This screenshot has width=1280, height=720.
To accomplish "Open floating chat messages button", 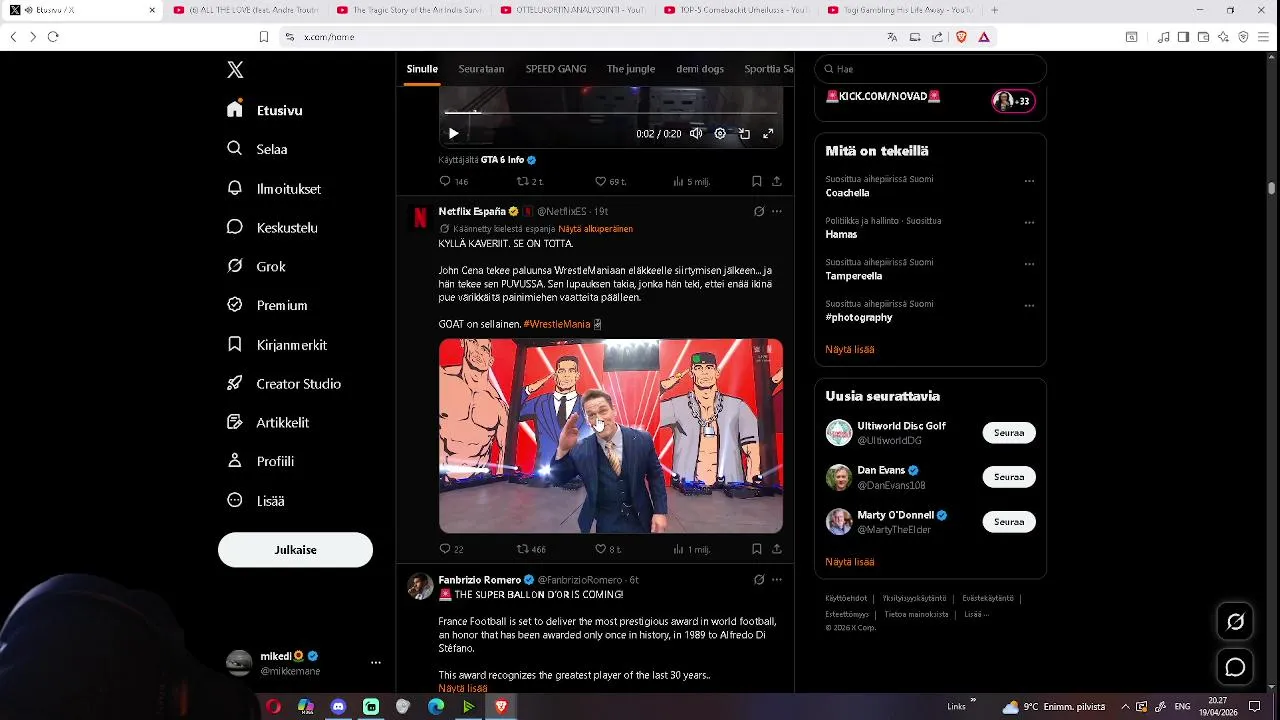I will [x=1235, y=667].
